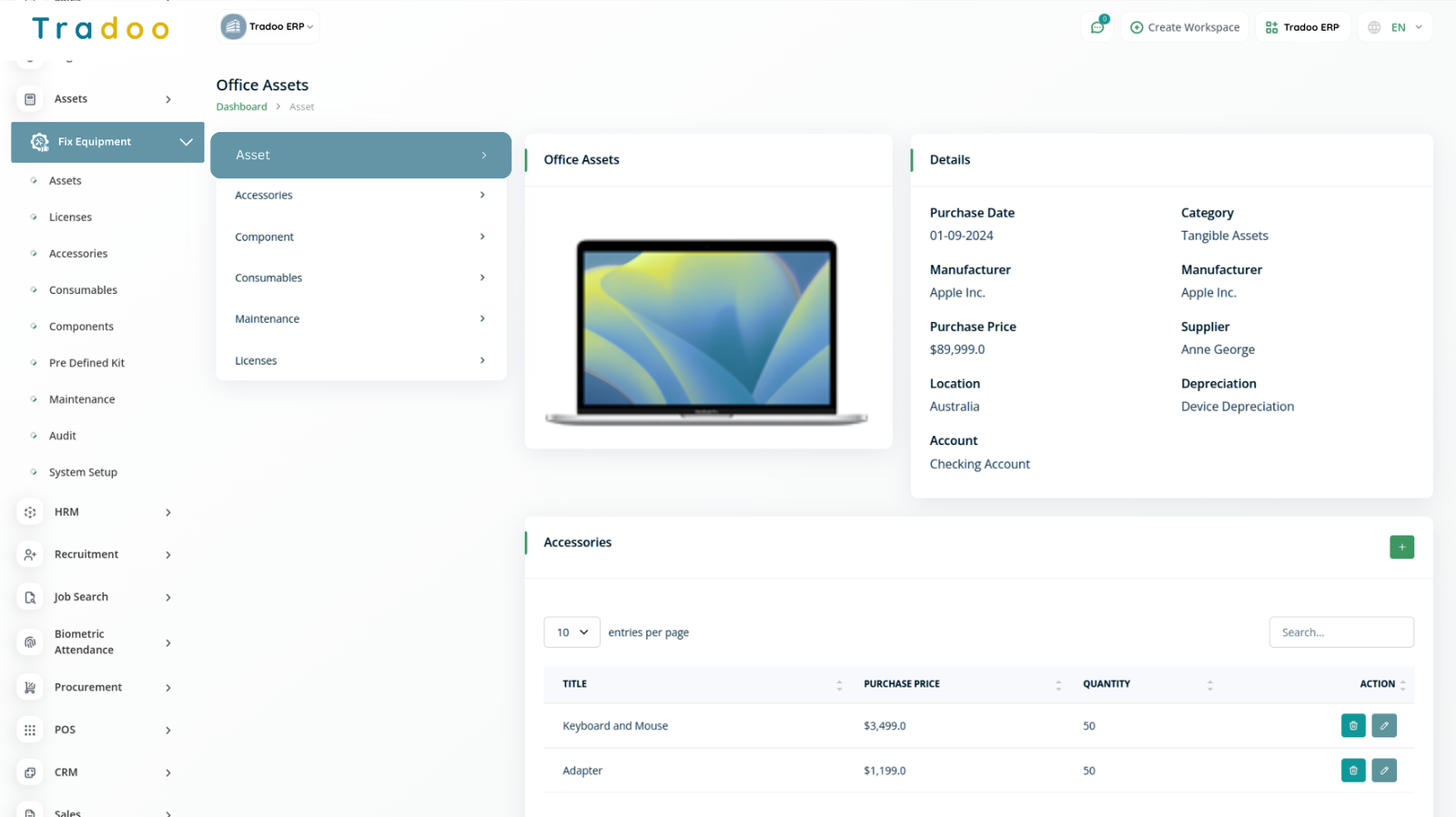Open Pre Defined Kit in sidebar

coord(86,363)
